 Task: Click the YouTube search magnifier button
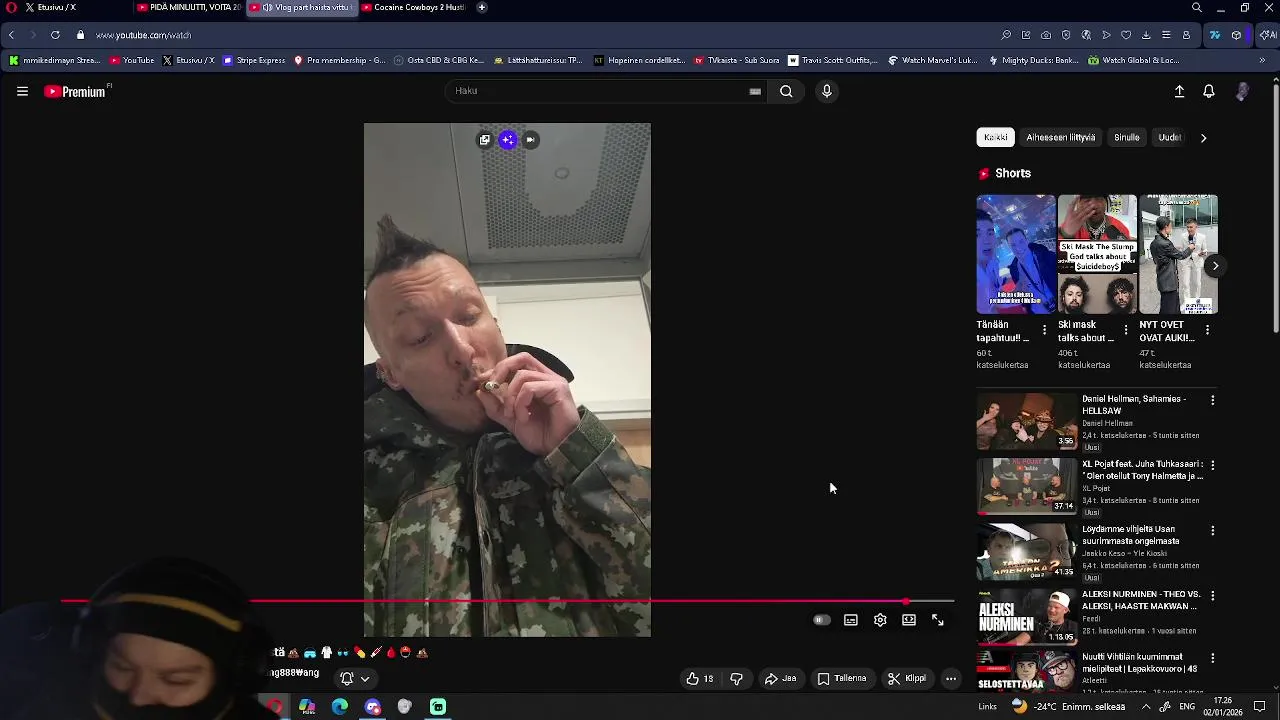(786, 91)
